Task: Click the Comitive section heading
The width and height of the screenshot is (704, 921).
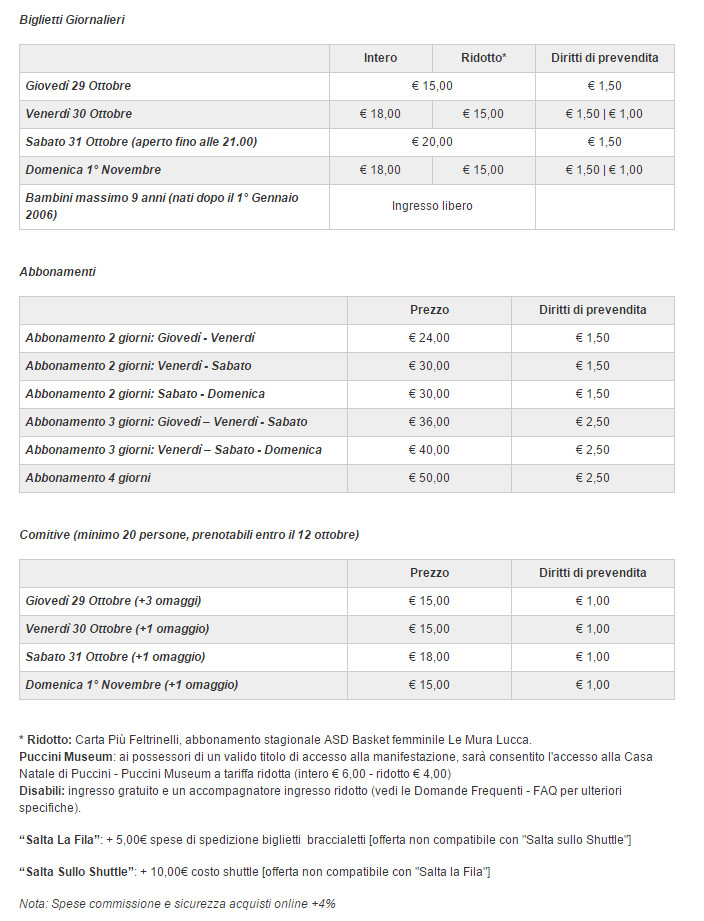Action: click(x=189, y=535)
